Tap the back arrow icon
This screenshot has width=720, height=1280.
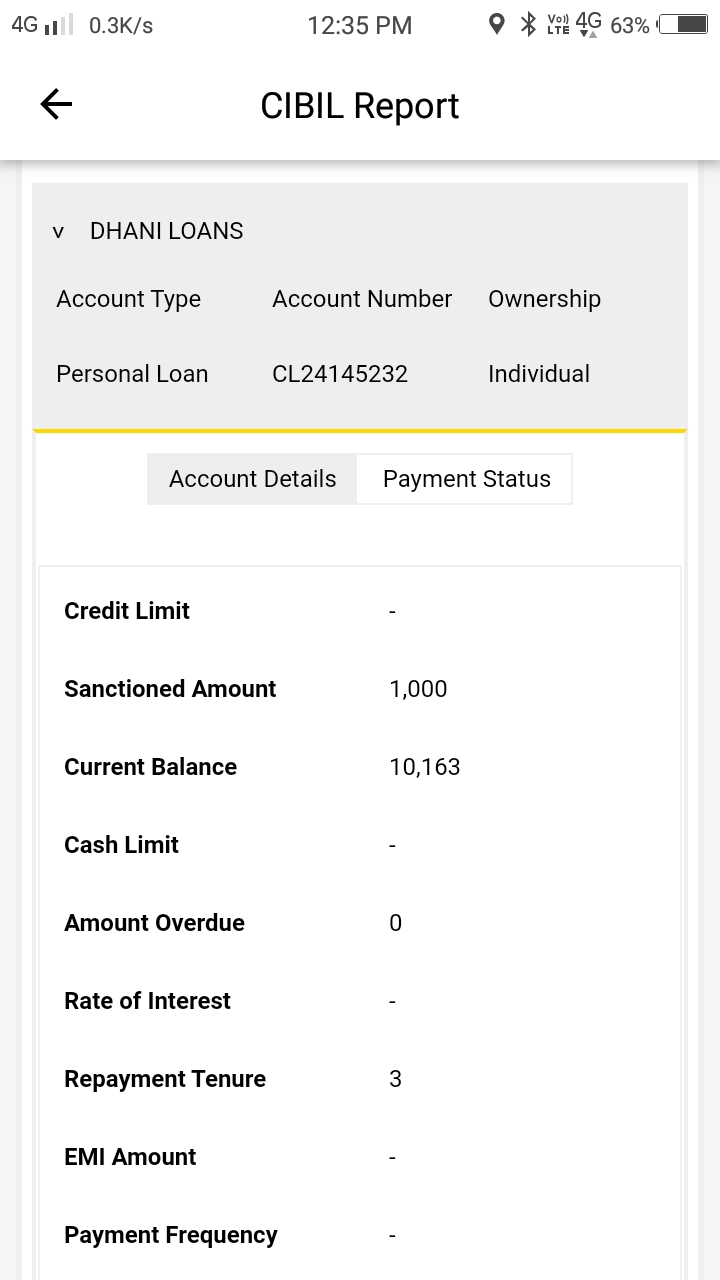(x=56, y=104)
